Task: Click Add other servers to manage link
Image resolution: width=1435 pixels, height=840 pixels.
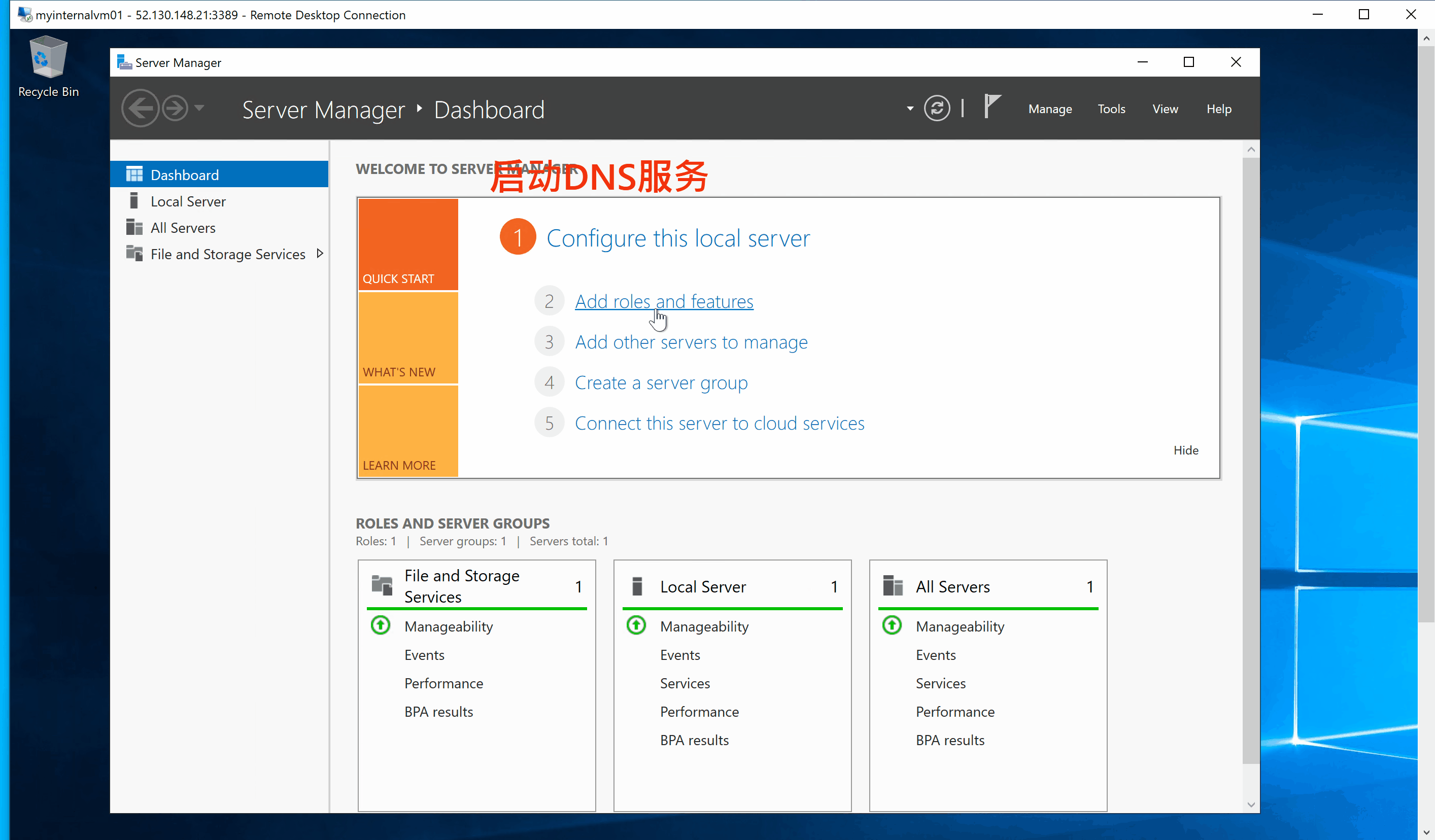Action: [x=691, y=342]
